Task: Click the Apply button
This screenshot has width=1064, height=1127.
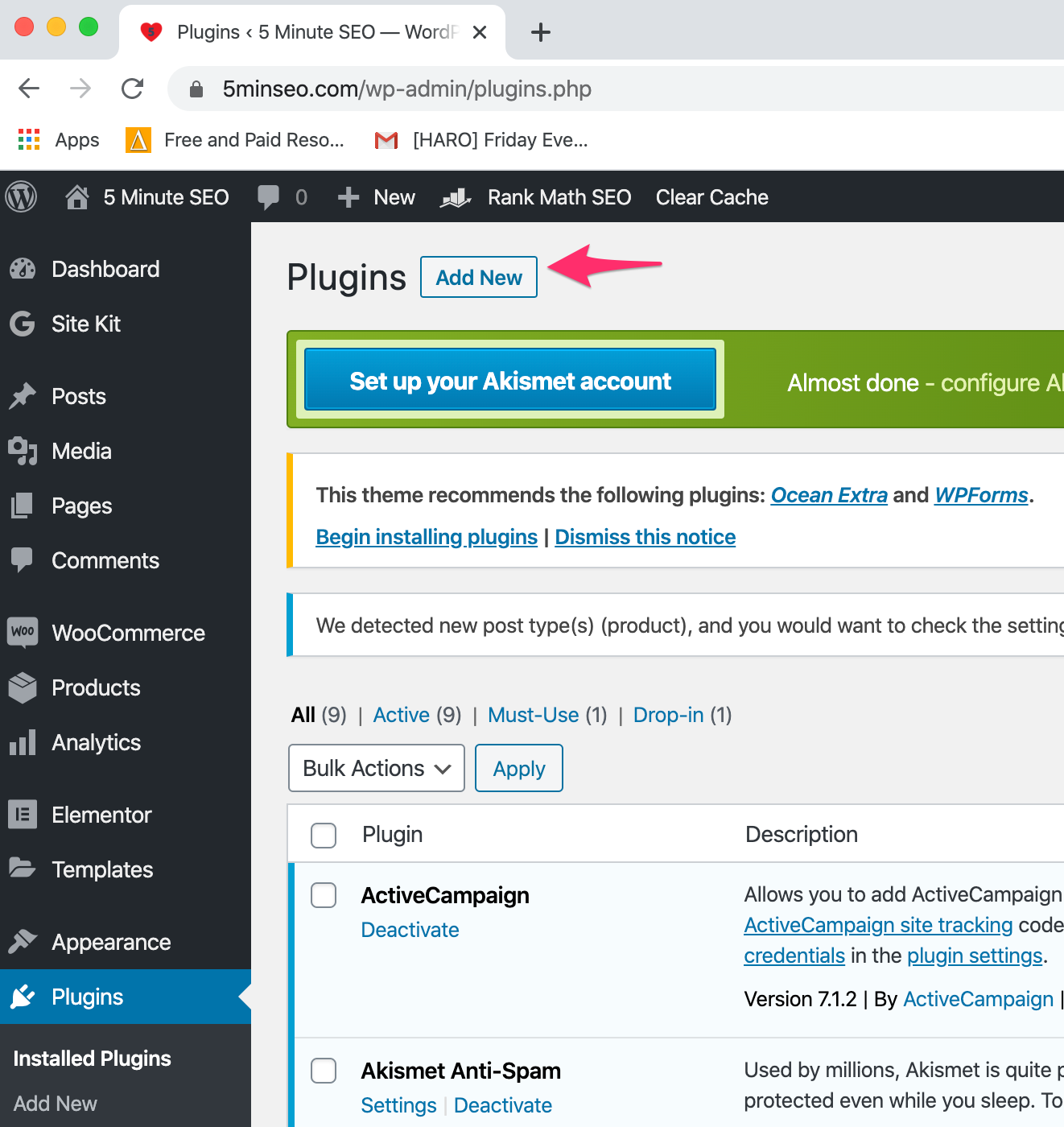Action: coord(519,768)
